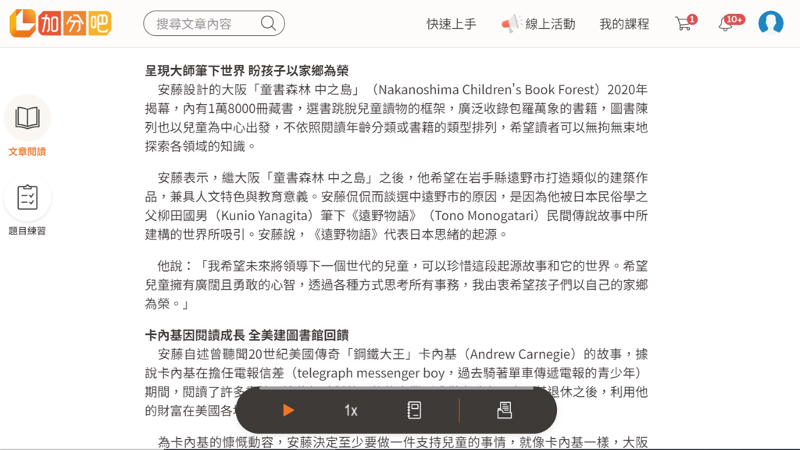The width and height of the screenshot is (800, 450).
Task: Click the 呈現大師筆下世界 section heading
Action: 246,71
